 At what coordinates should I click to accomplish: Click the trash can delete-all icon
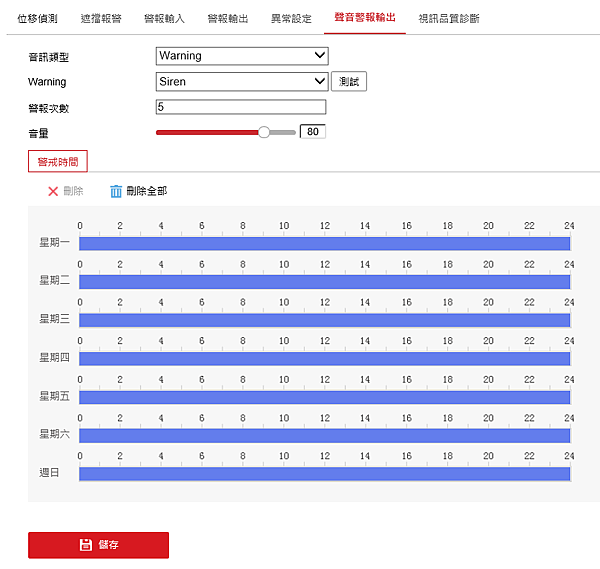[x=116, y=191]
